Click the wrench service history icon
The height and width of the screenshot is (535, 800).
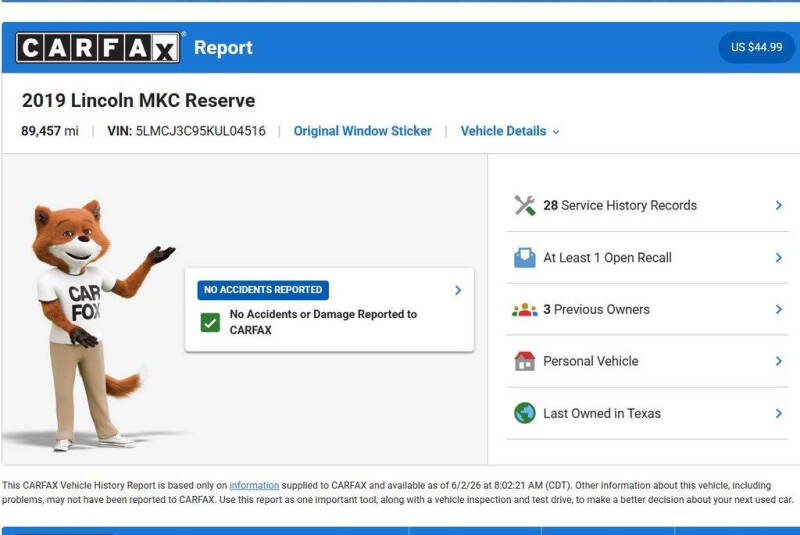[x=524, y=205]
